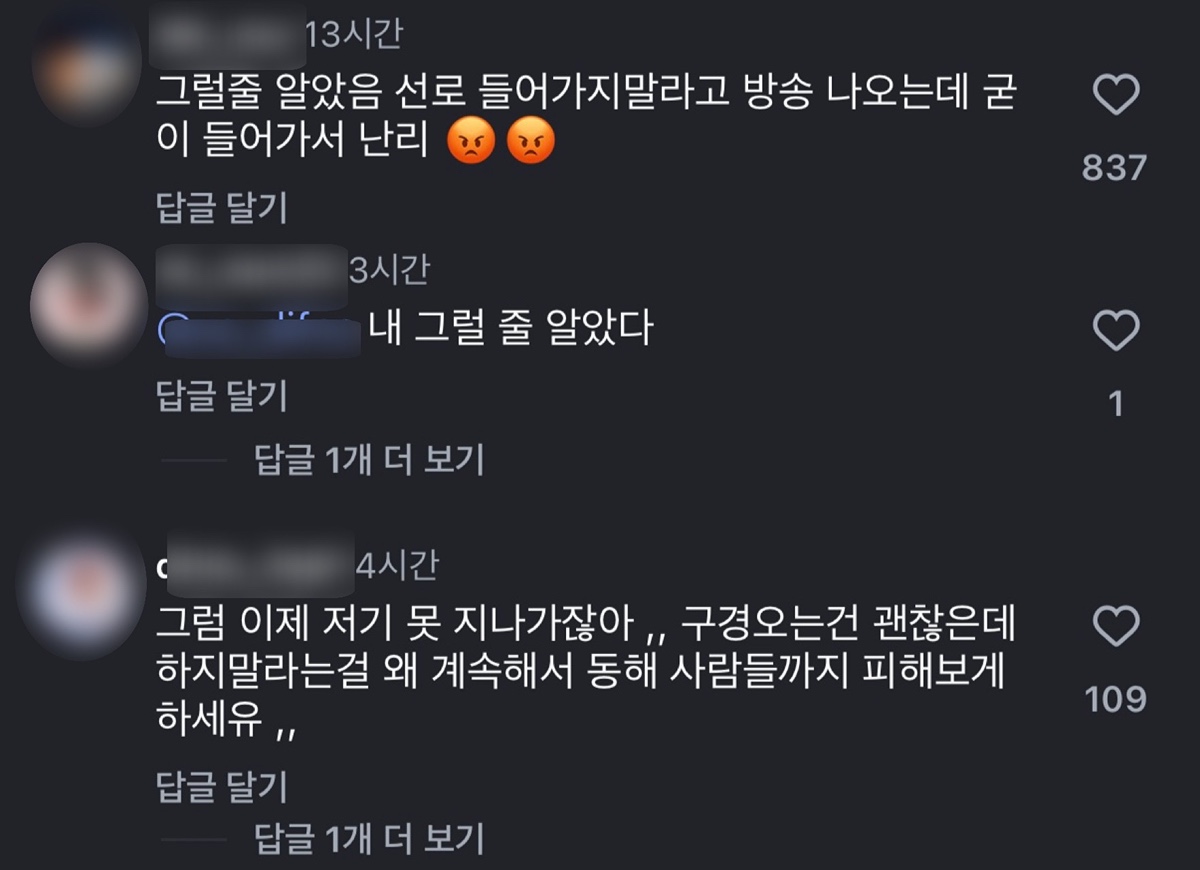Click 답글 달기 under '내 그럴 줄 알았다'
1200x870 pixels.
click(222, 396)
